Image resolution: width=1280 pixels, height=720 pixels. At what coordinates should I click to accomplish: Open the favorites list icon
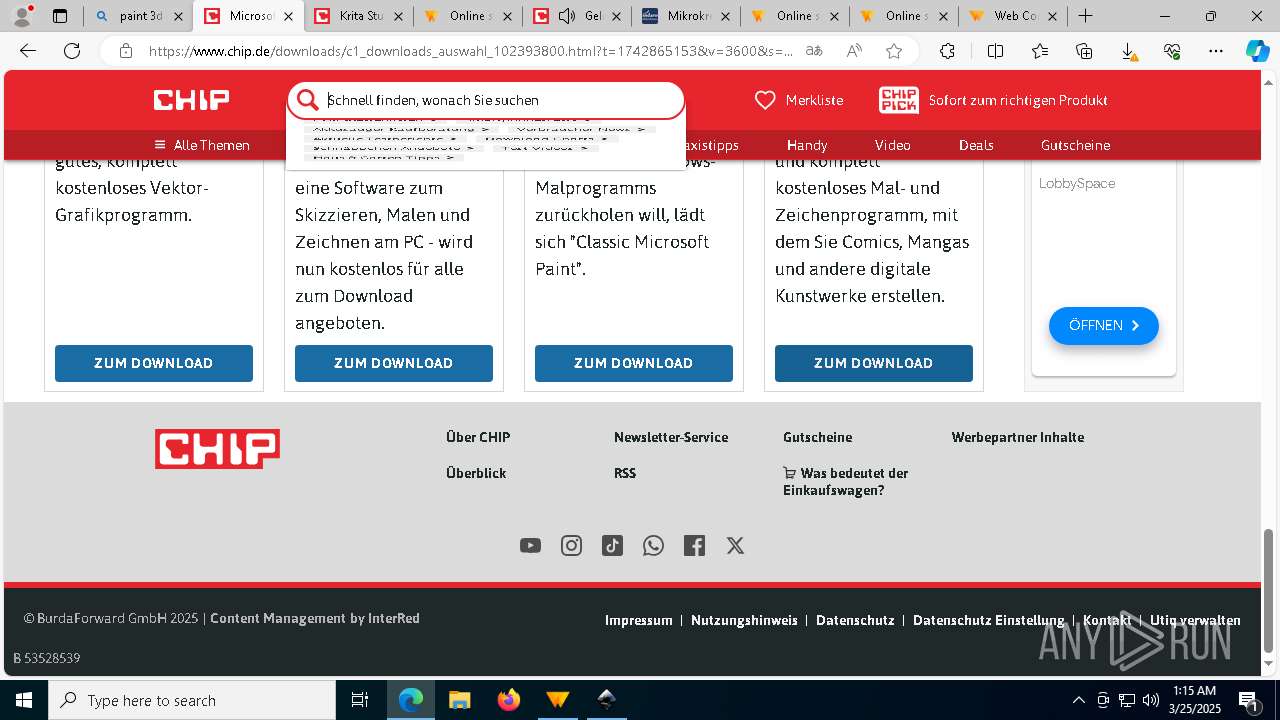(x=1040, y=51)
